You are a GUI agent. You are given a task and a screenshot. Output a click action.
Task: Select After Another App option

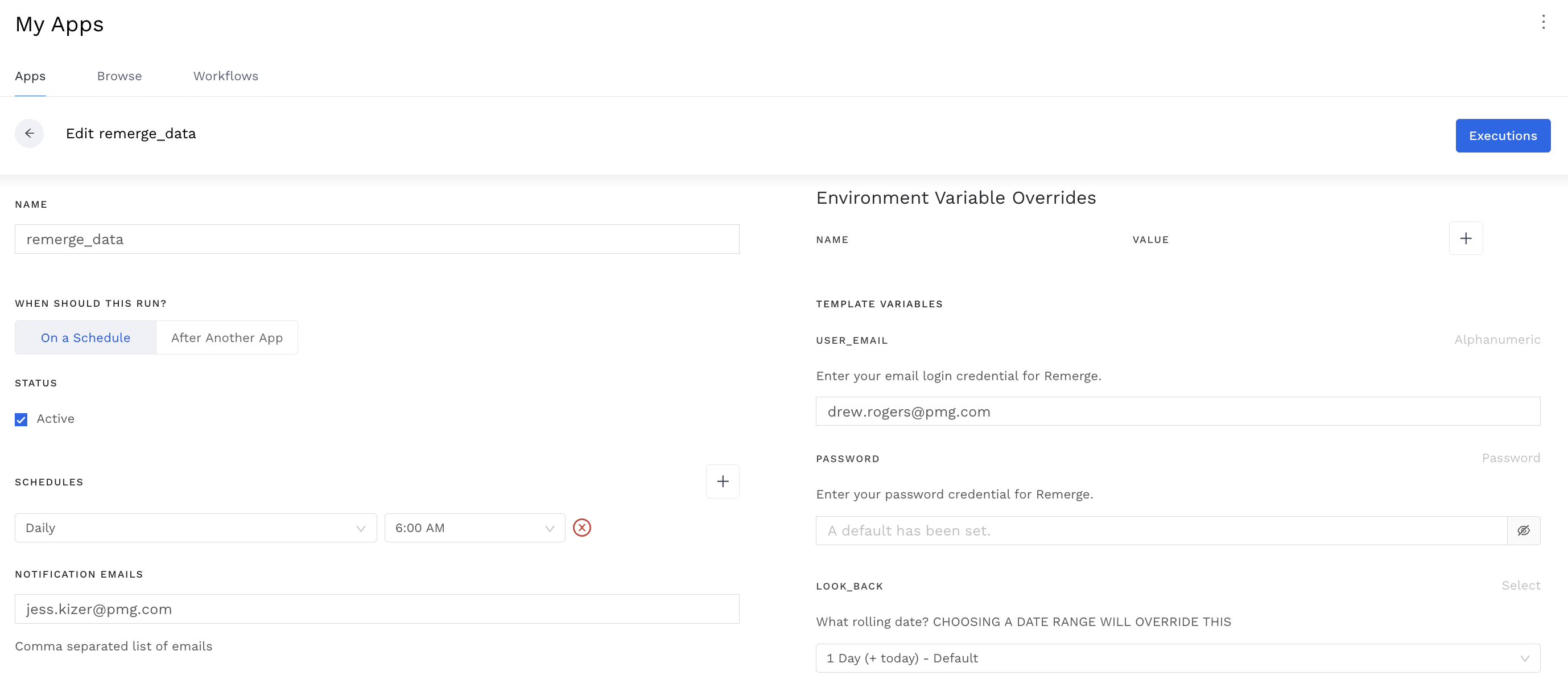tap(226, 338)
